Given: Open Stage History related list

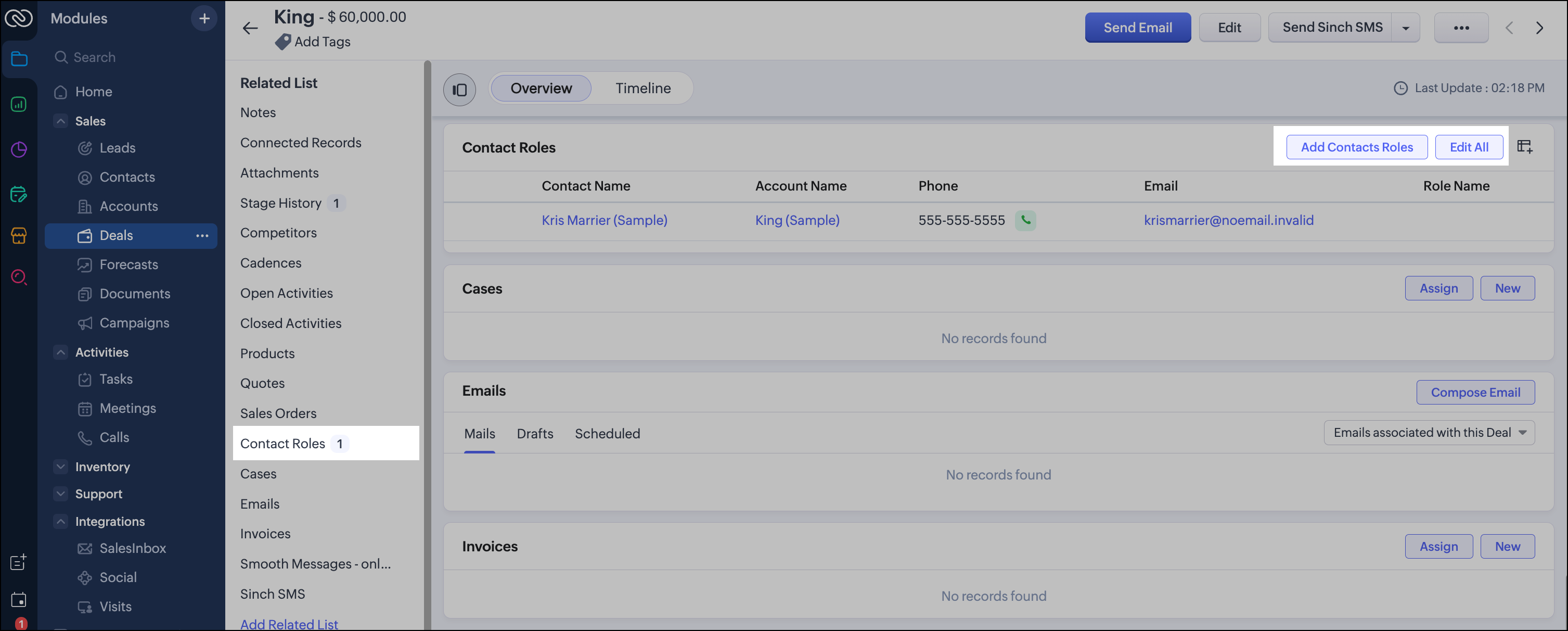Looking at the screenshot, I should click(280, 203).
